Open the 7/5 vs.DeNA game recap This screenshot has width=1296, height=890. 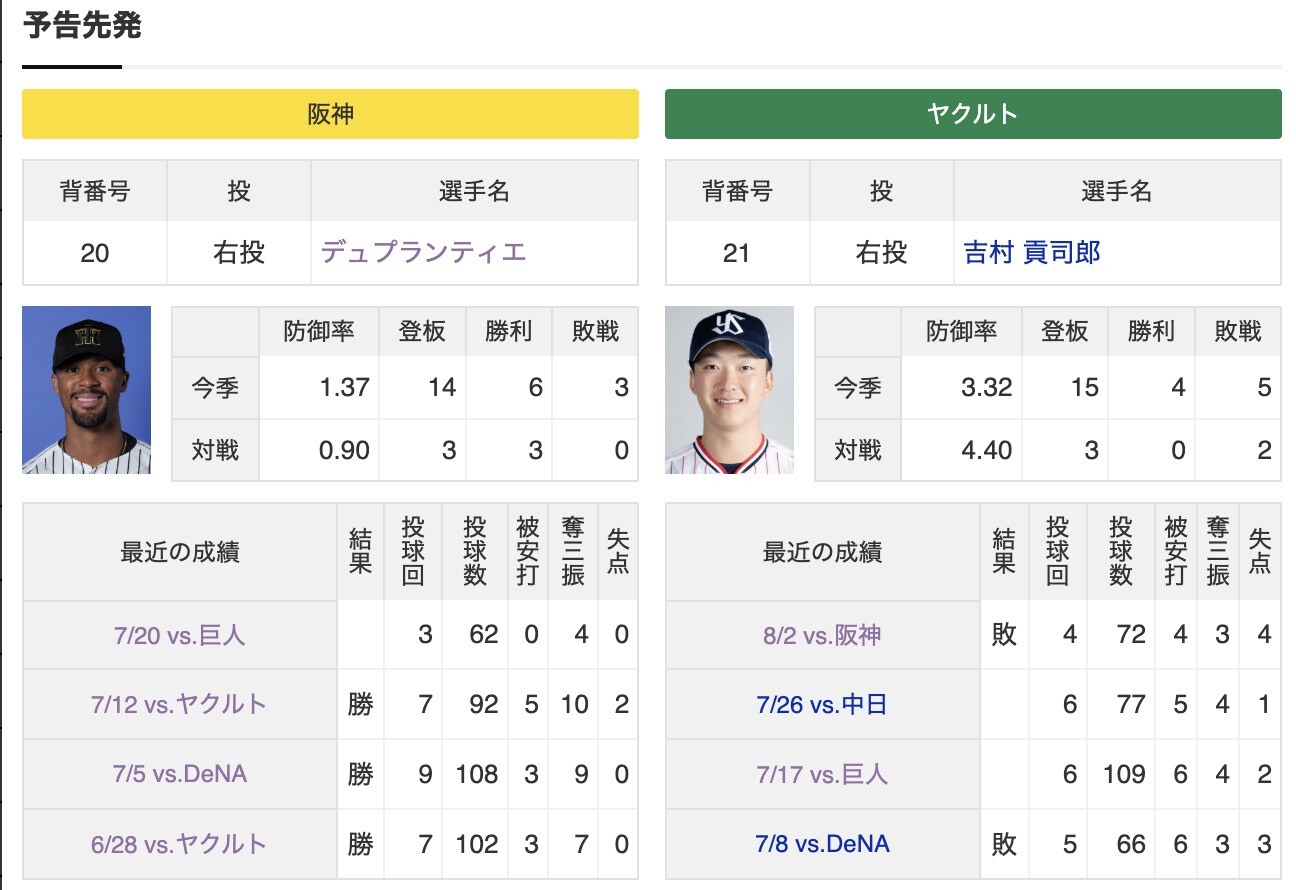[178, 775]
